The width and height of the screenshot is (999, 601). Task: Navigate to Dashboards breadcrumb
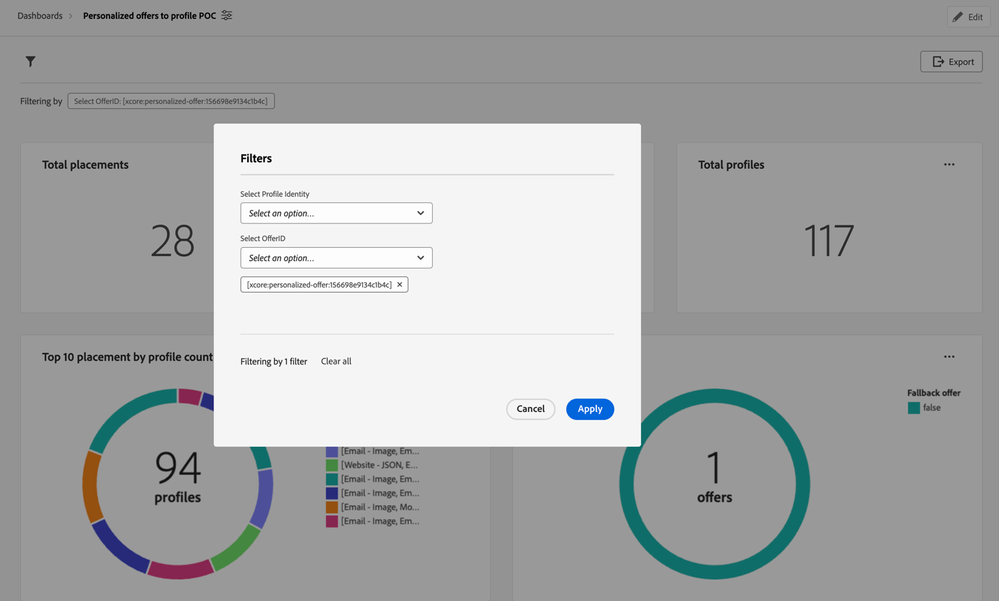click(40, 16)
